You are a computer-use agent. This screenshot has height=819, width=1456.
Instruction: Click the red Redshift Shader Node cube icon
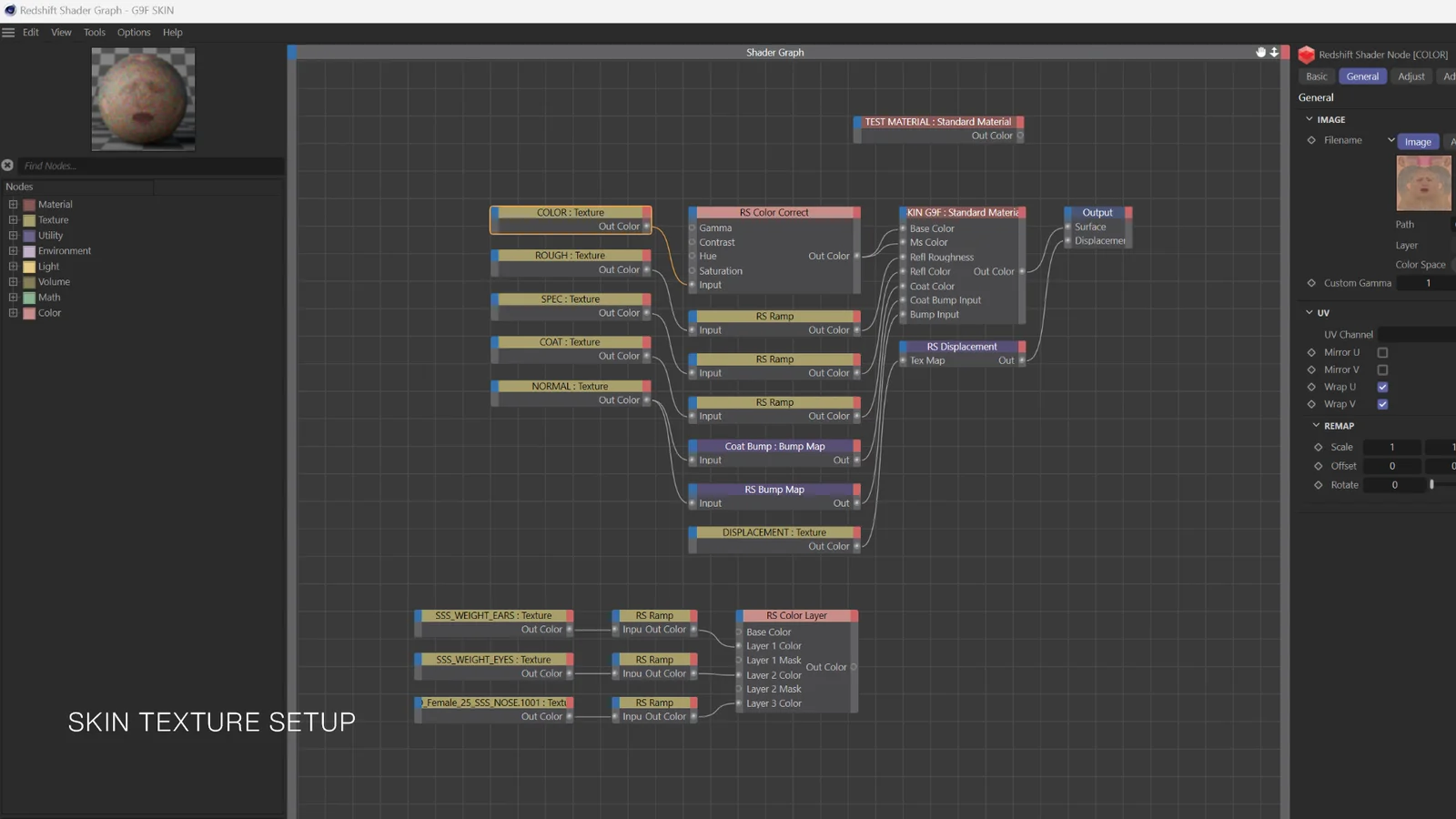[x=1307, y=55]
